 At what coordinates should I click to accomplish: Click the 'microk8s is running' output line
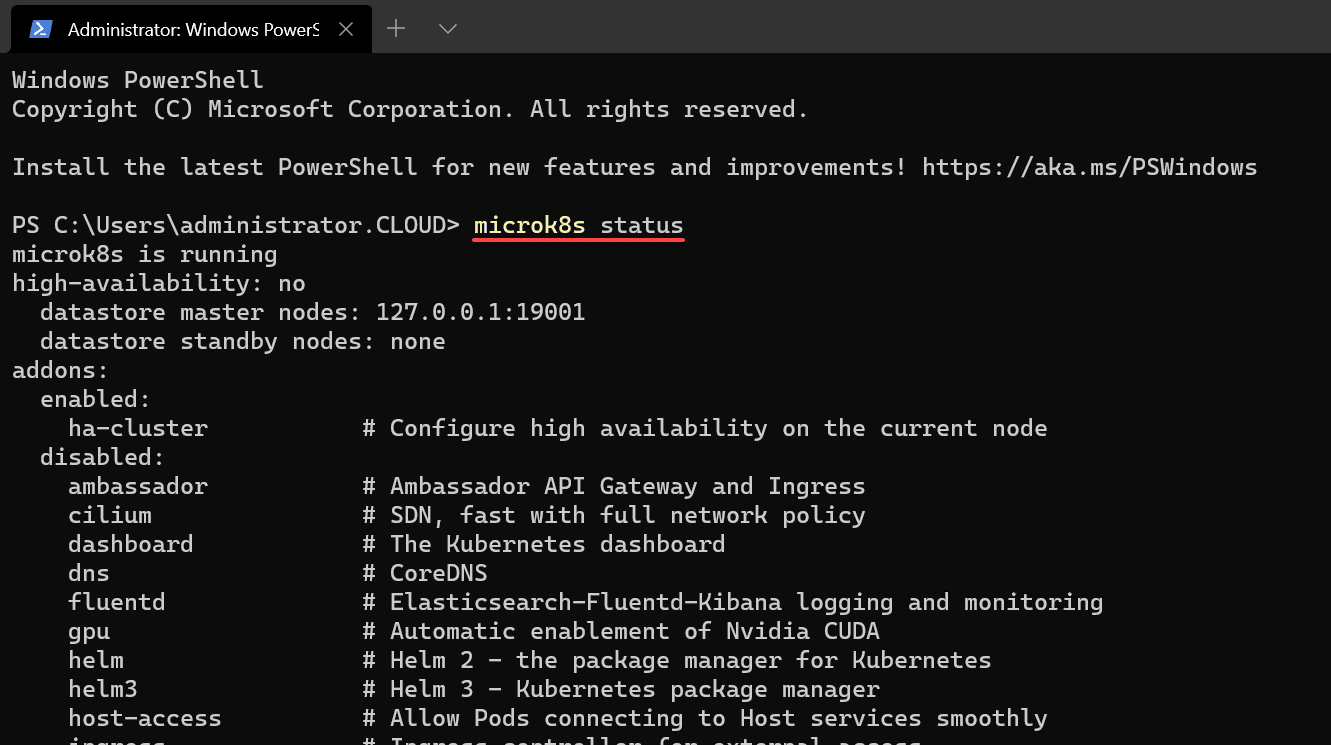point(145,254)
